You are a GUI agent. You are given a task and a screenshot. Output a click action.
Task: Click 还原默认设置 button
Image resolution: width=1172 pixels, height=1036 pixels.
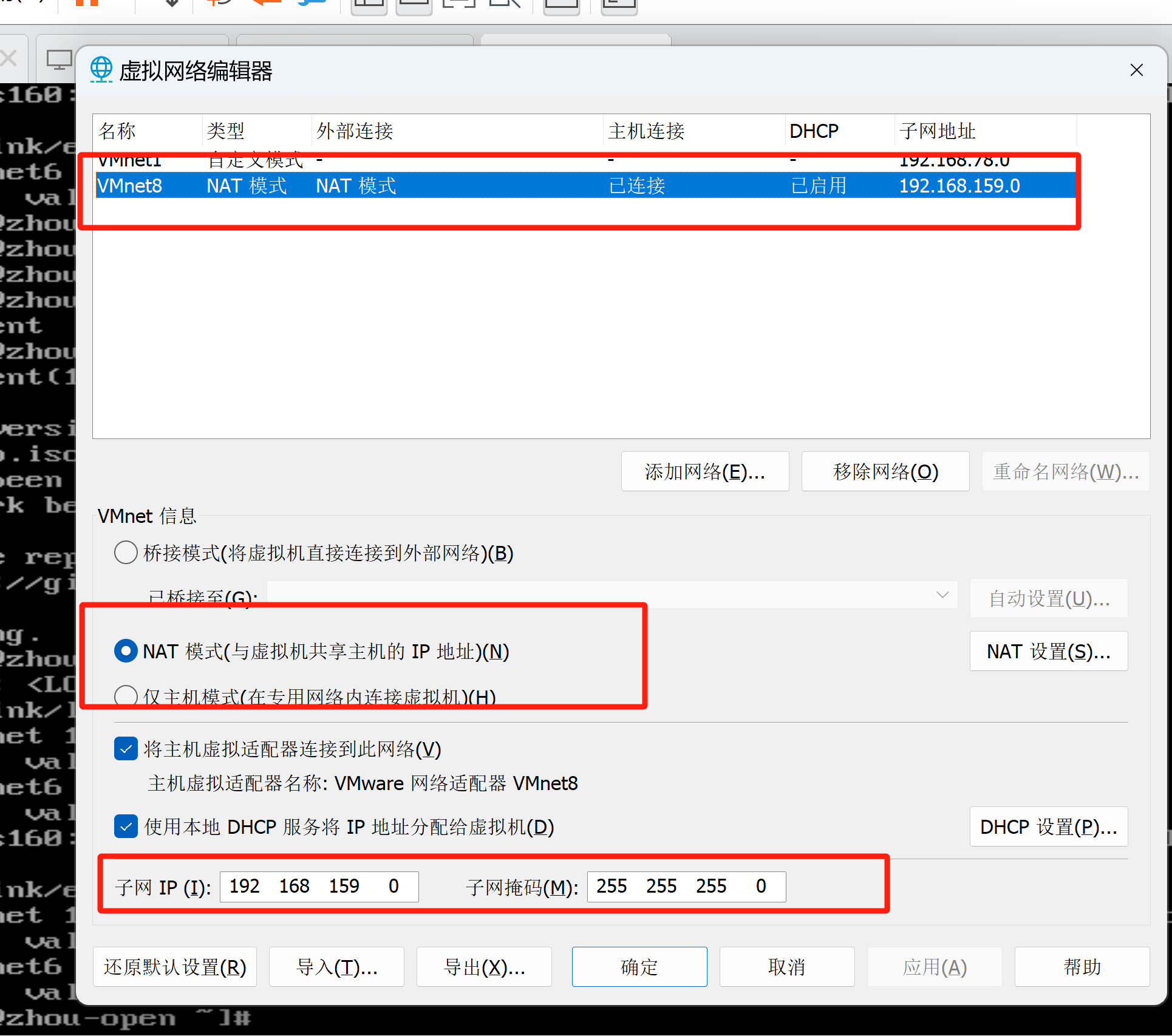click(x=175, y=967)
